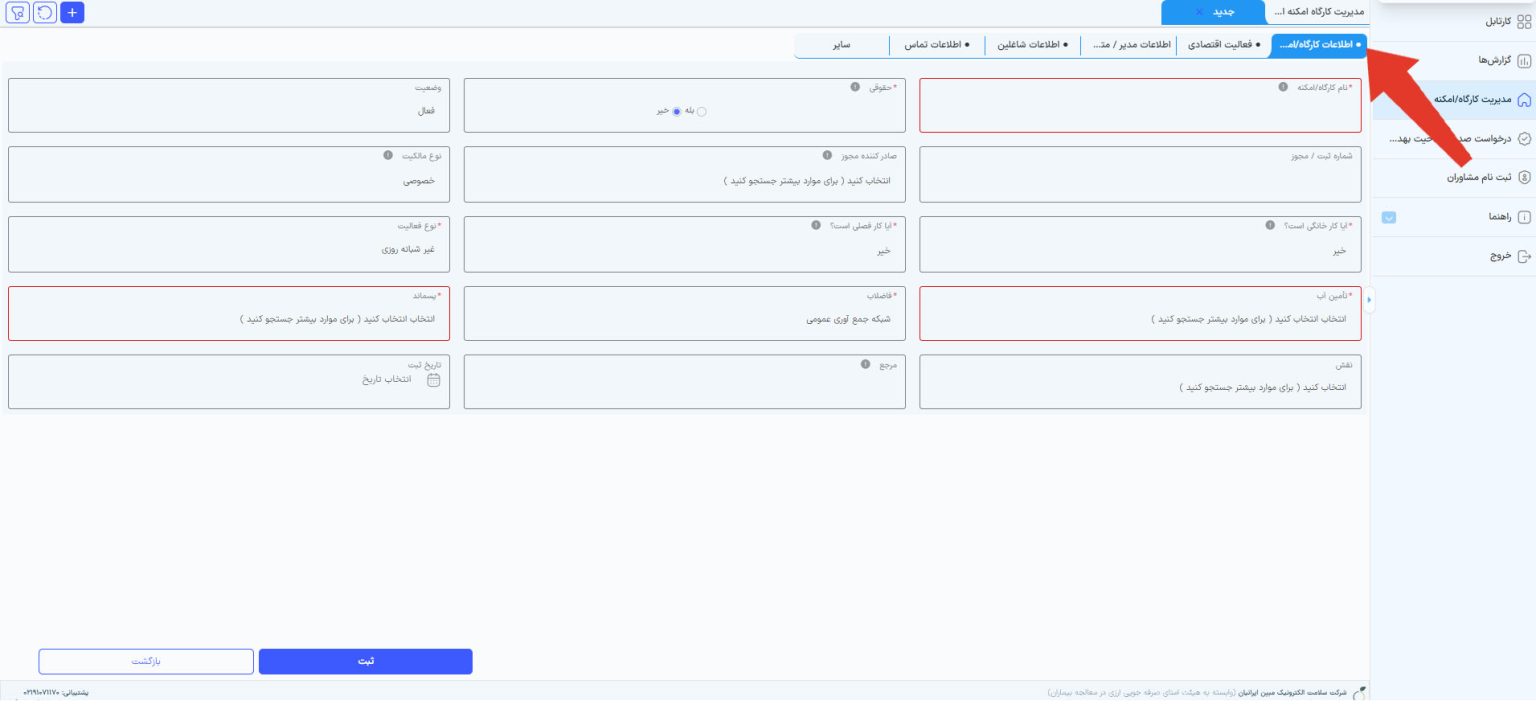Click the info icon beside آیا کار خانگی است؟

point(1270,225)
